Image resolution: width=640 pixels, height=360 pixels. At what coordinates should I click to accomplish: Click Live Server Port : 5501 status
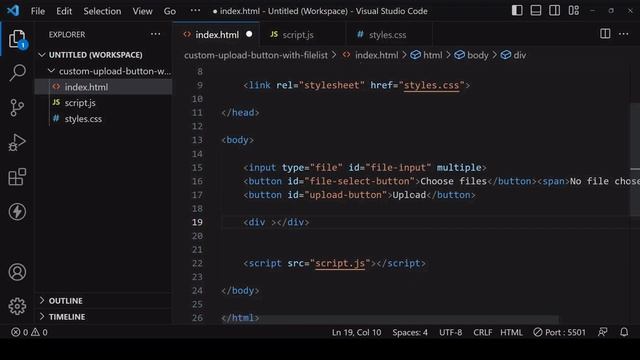click(x=559, y=332)
